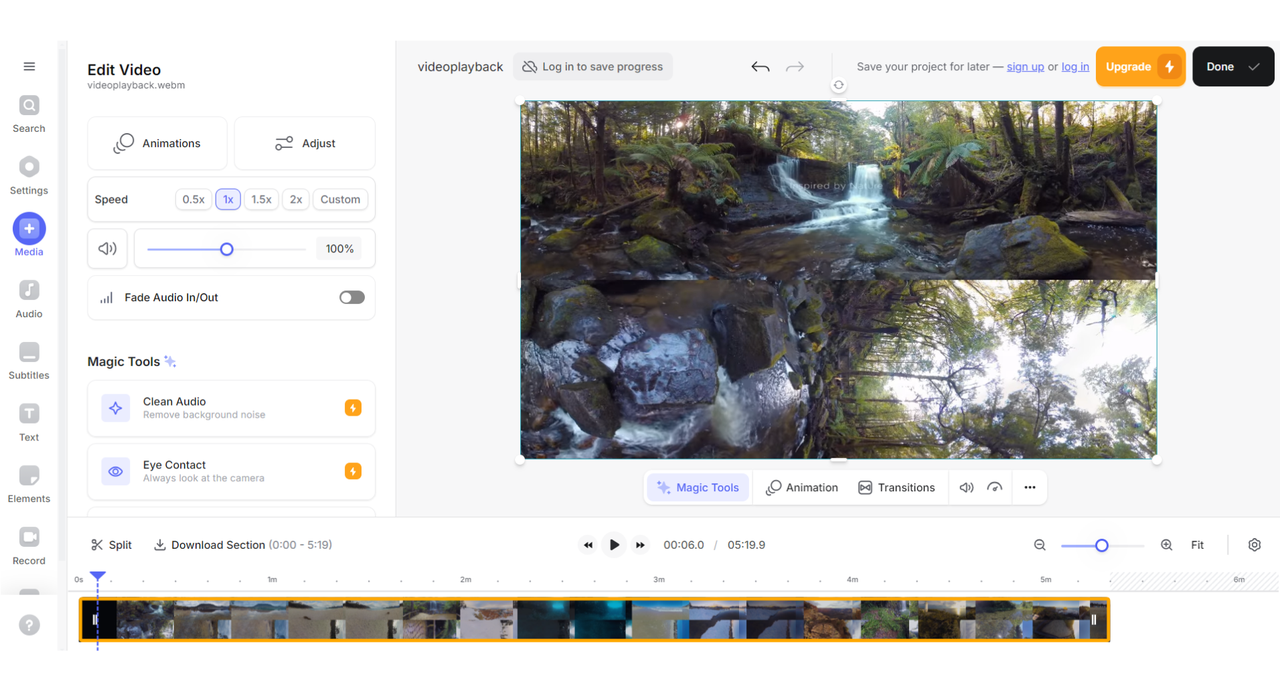1280x676 pixels.
Task: Click the 3m mark on the timeline ruler
Action: pos(658,579)
